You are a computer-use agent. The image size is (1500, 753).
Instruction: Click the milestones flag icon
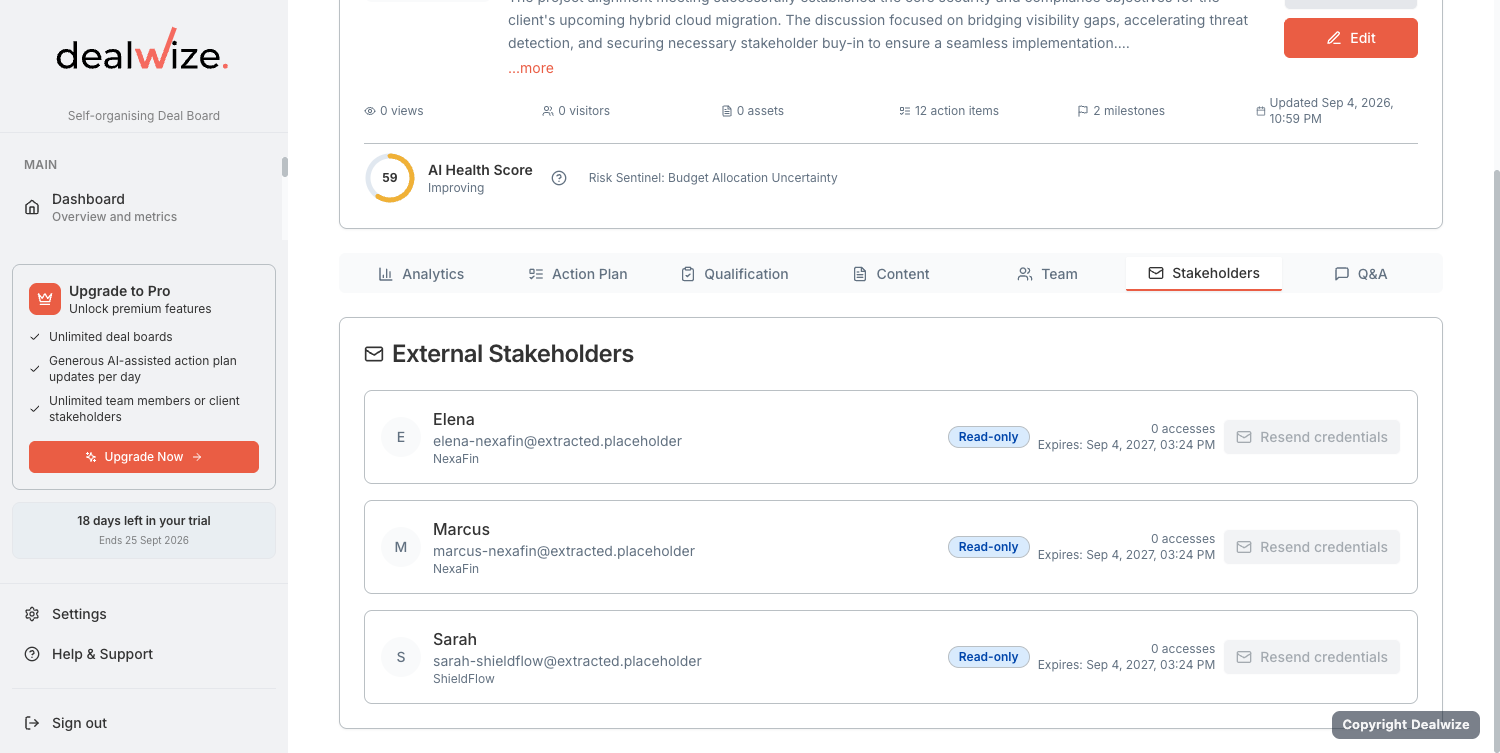pos(1083,111)
